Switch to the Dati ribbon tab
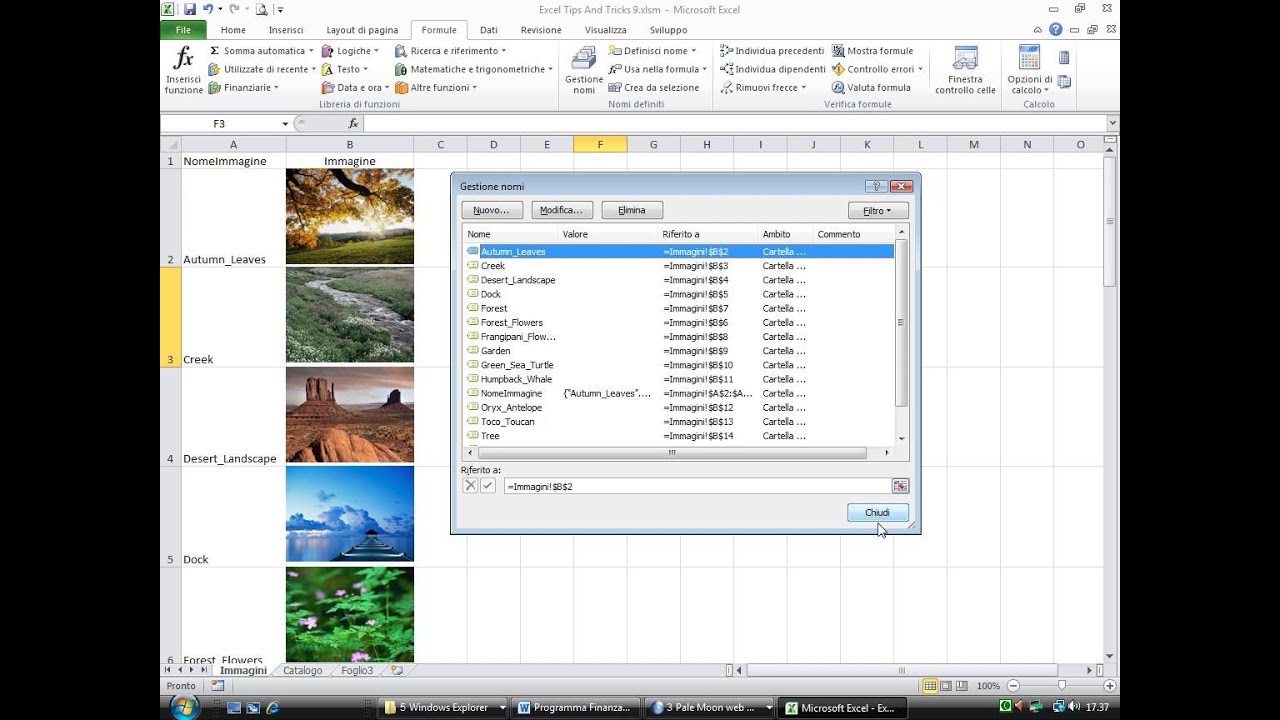This screenshot has height=720, width=1280. [x=489, y=30]
